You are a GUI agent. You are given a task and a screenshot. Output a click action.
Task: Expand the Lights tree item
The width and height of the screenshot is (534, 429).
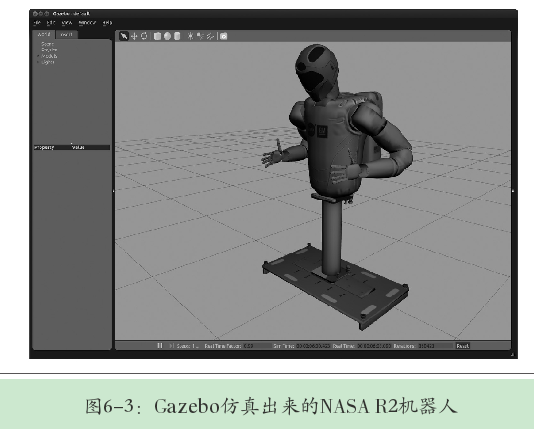click(x=38, y=62)
